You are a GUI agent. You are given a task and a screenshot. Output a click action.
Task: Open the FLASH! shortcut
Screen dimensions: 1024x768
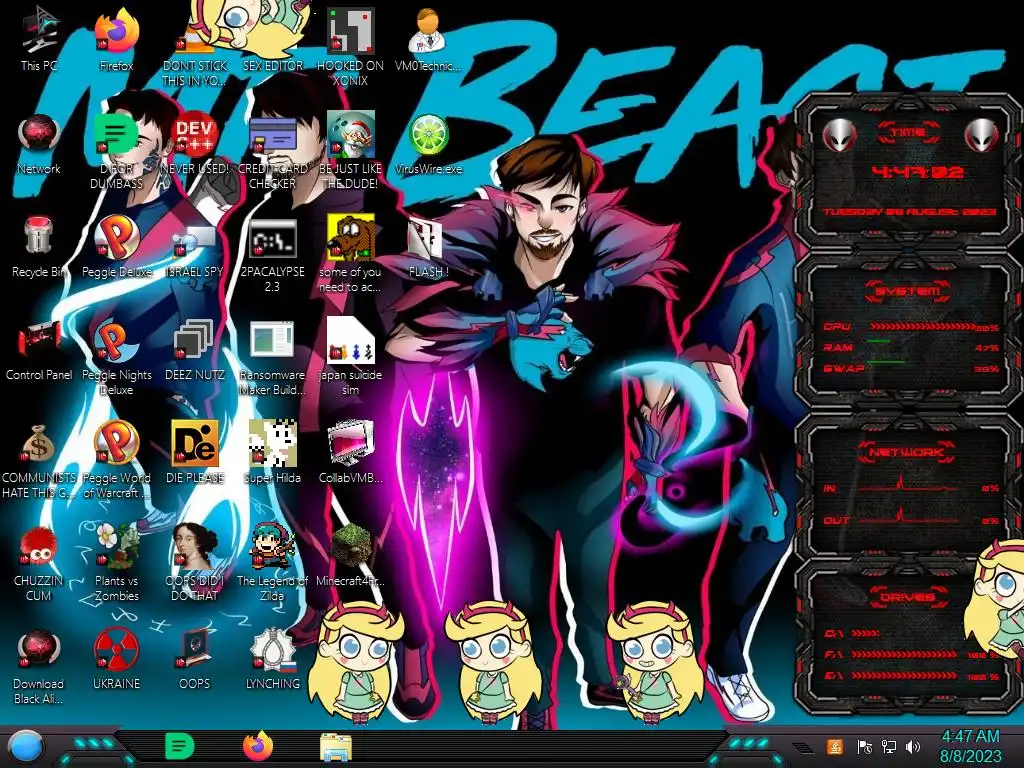pos(428,246)
